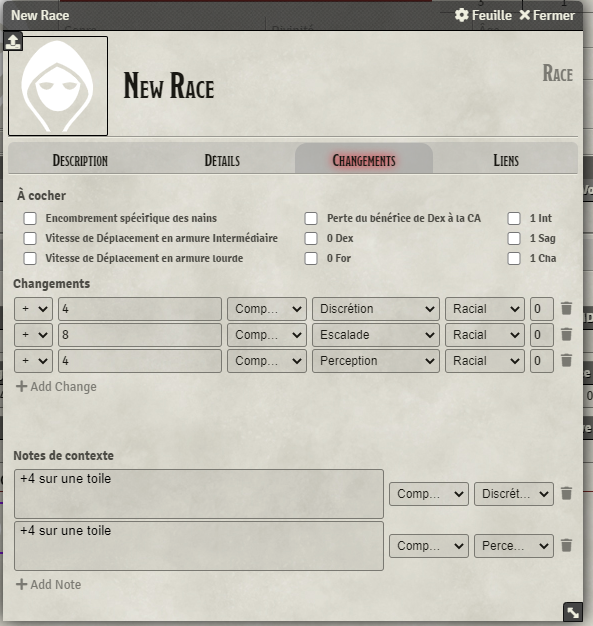
Task: Open sheet settings gear icon Feuille
Action: pyautogui.click(x=462, y=15)
